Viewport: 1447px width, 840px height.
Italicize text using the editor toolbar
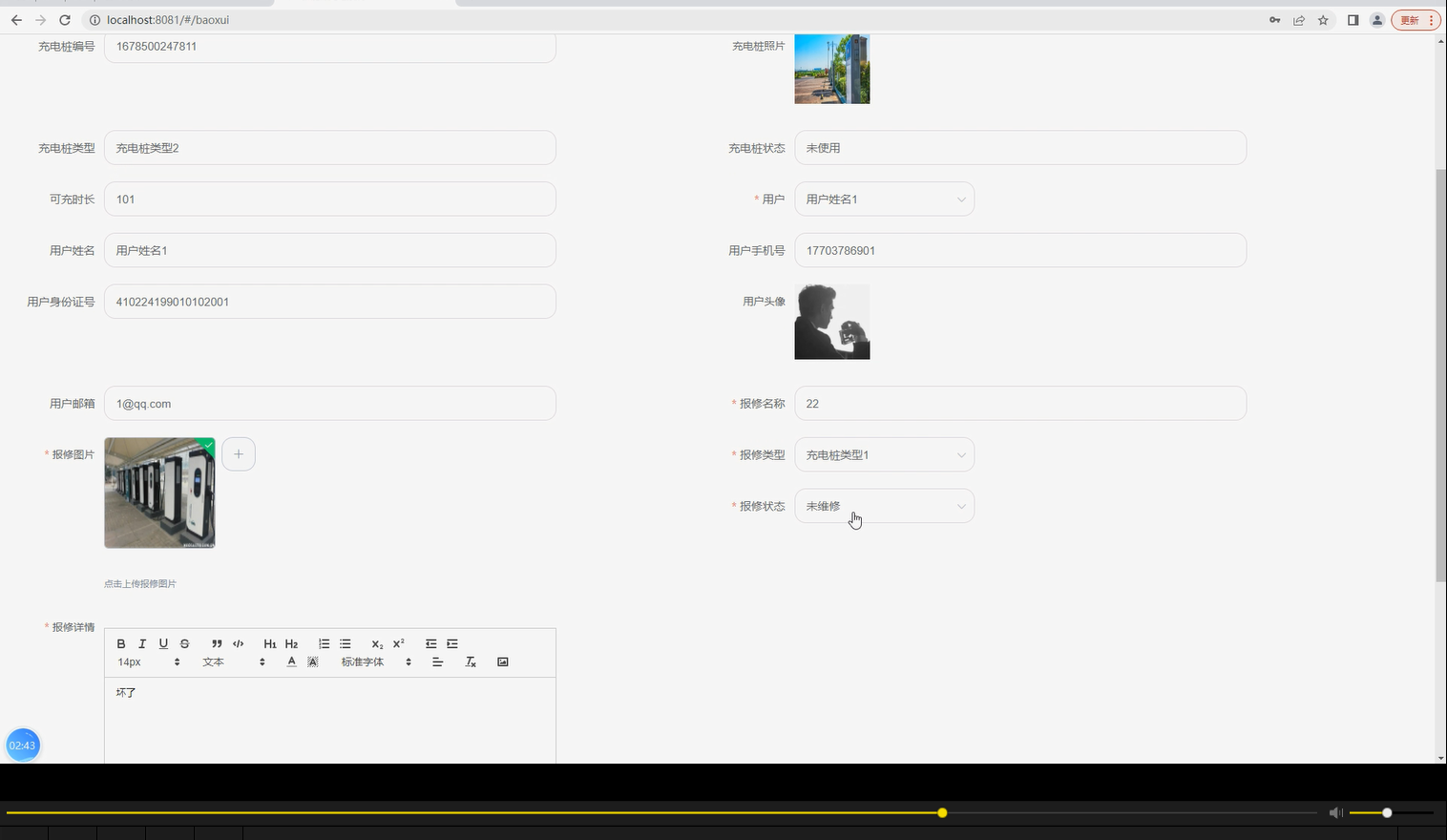click(x=142, y=643)
